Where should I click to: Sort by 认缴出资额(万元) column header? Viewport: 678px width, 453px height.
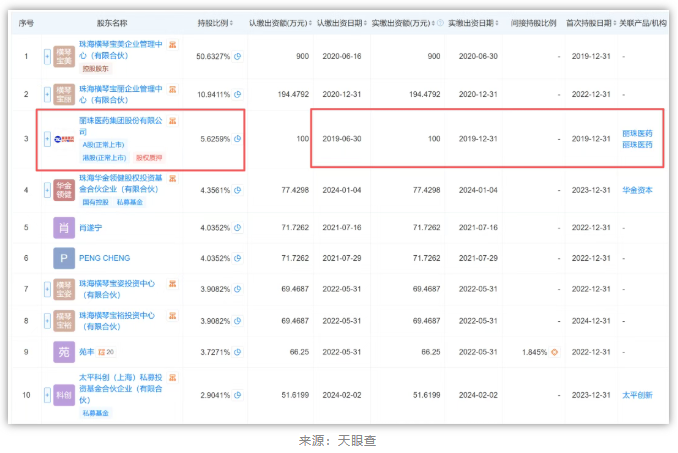279,22
